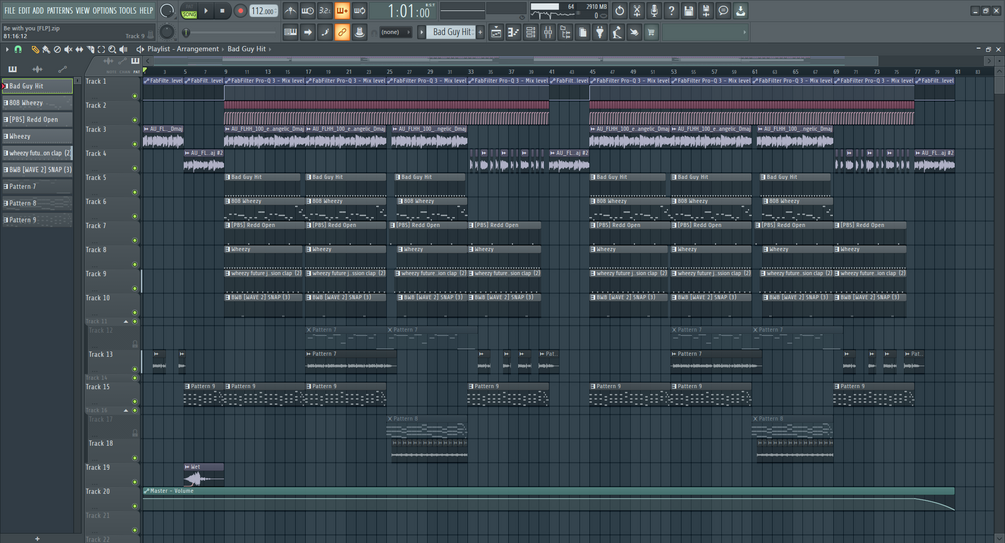Open the PATTERNS menu
The image size is (1005, 543).
60,10
